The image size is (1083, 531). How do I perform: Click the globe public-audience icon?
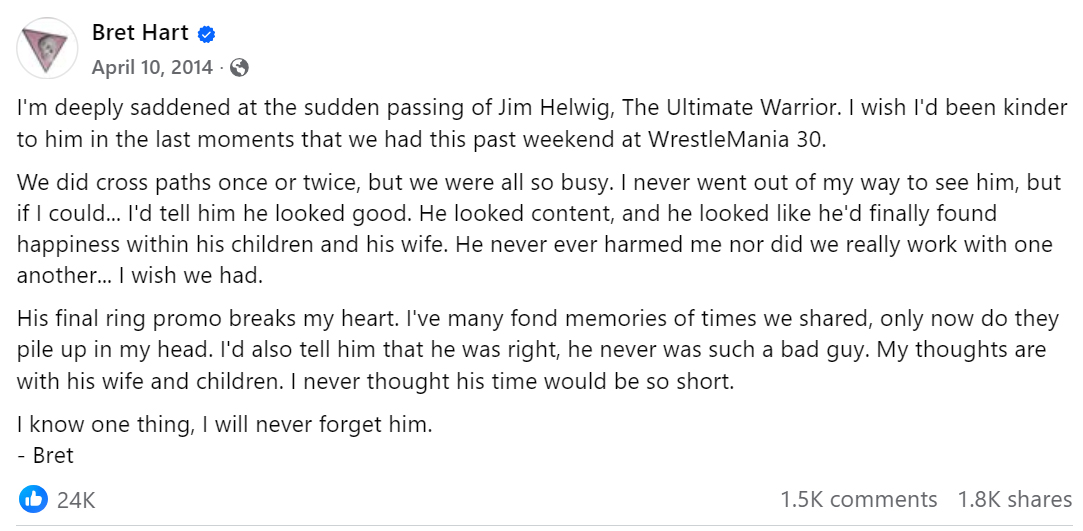point(239,68)
